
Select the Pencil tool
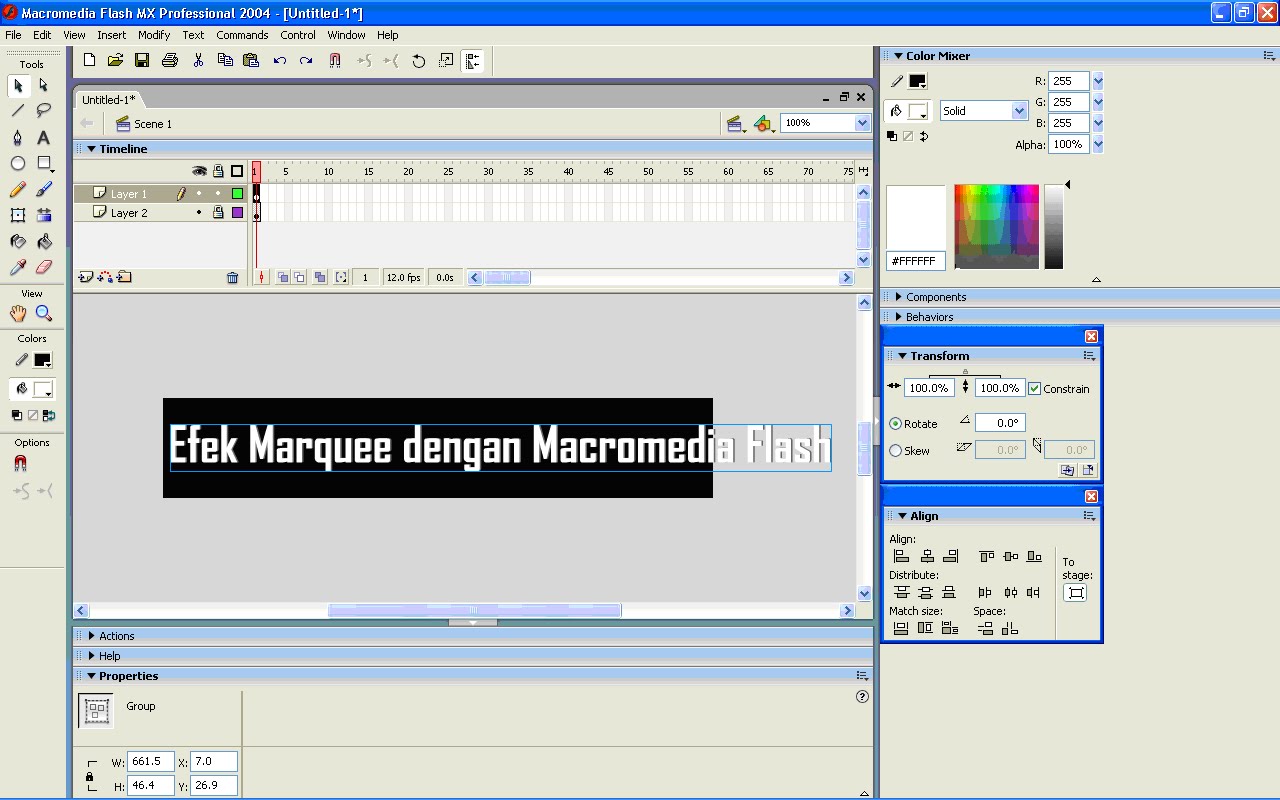coord(18,189)
